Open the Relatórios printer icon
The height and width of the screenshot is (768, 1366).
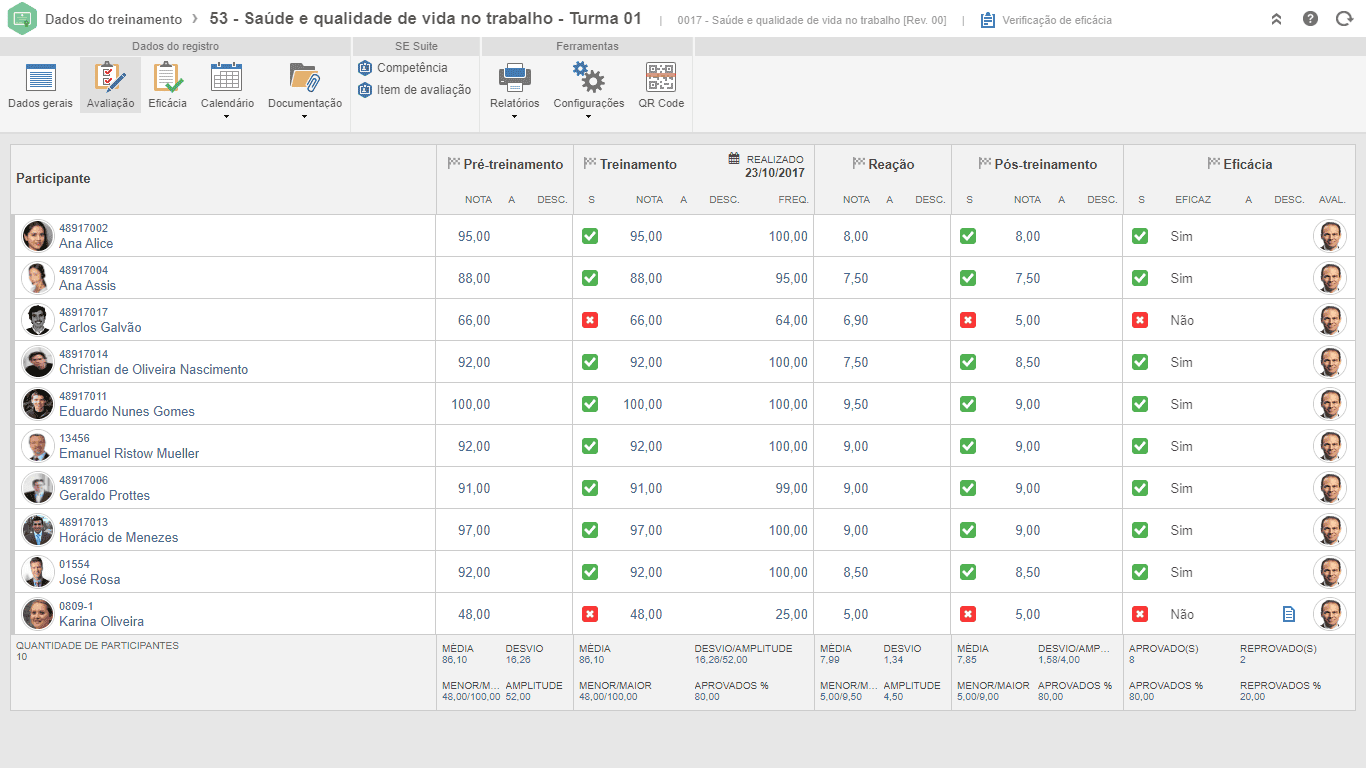click(514, 78)
